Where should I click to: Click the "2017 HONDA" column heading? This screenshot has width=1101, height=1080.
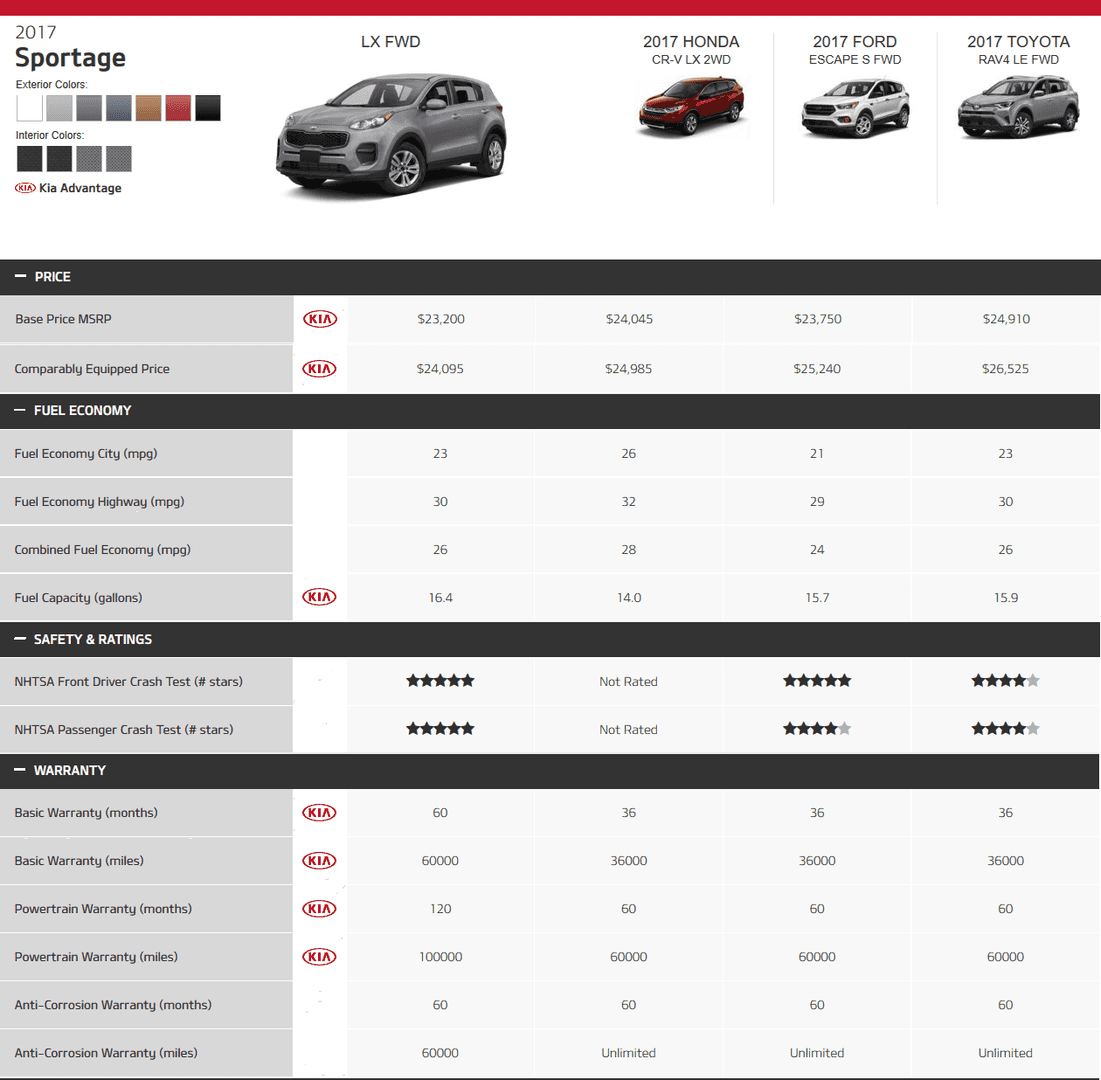691,42
